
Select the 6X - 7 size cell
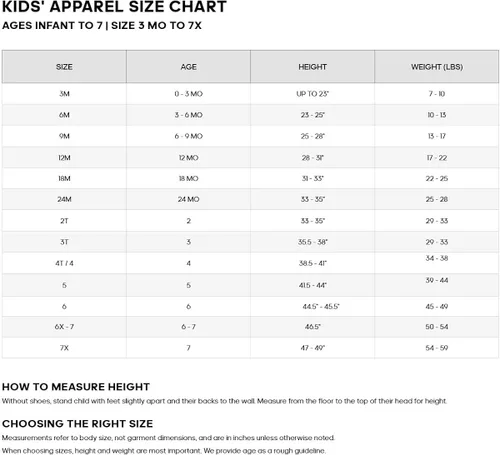click(64, 327)
